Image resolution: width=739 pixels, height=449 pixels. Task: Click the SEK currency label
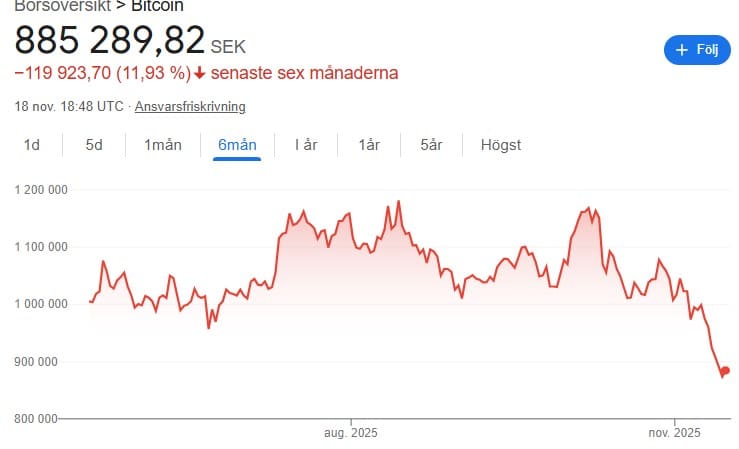228,46
